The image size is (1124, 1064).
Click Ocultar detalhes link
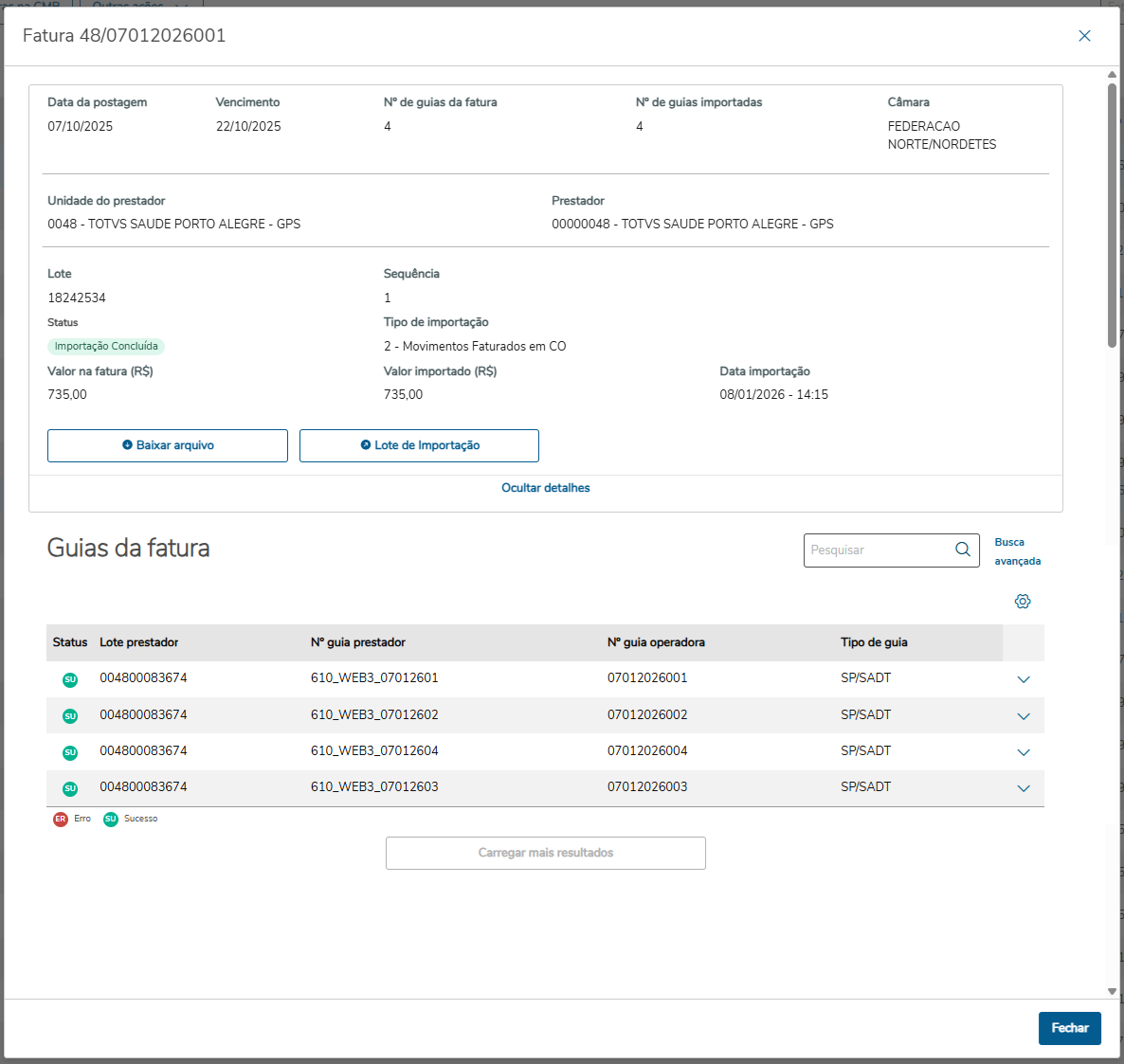(546, 488)
